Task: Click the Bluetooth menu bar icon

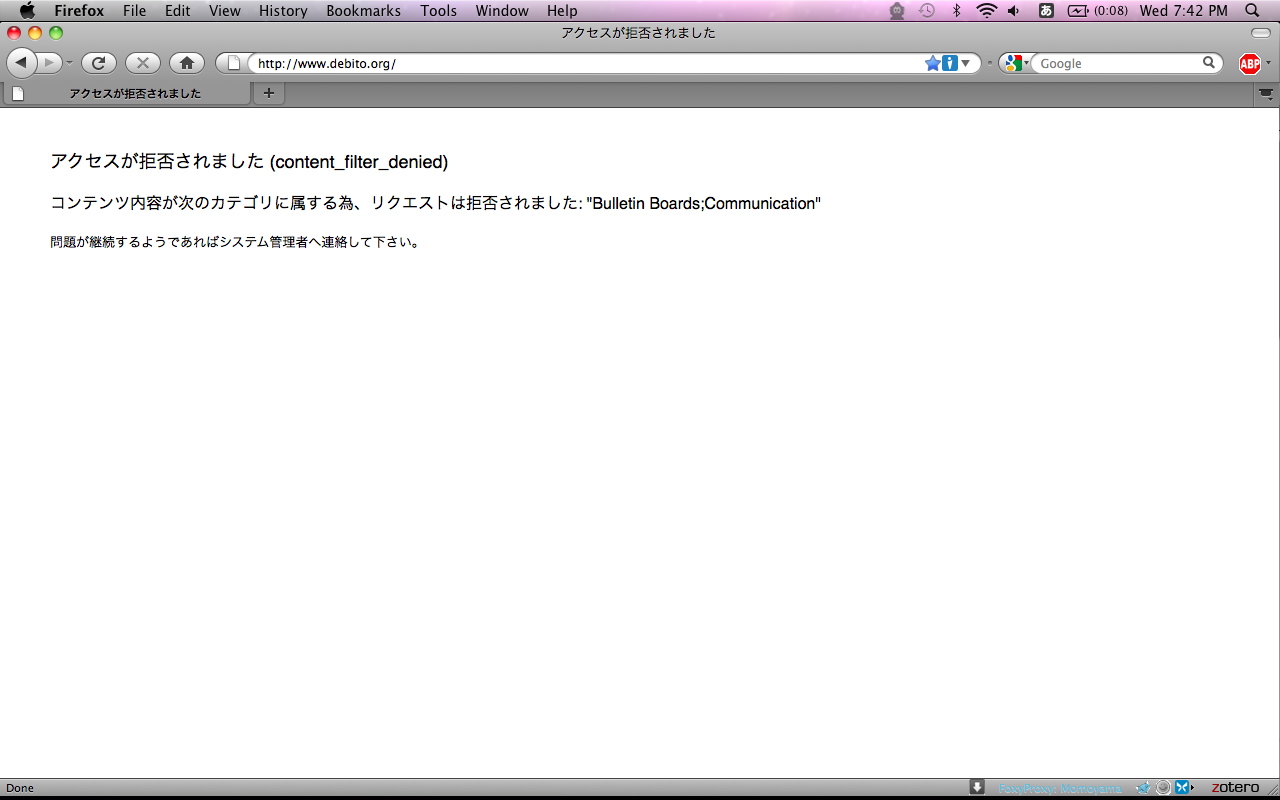Action: click(956, 11)
